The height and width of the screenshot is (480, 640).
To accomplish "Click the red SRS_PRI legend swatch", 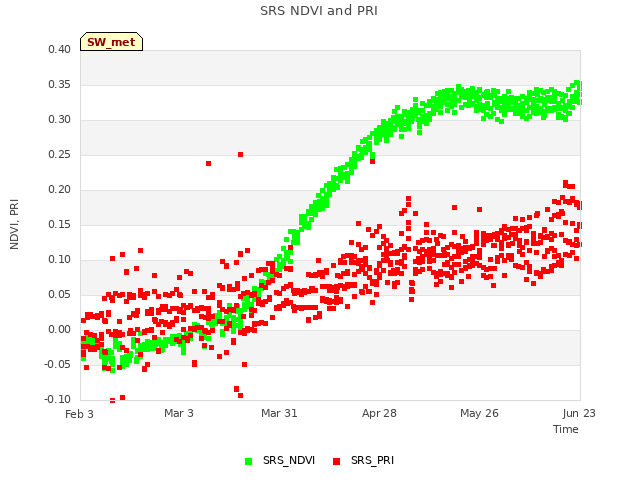I will (336, 461).
